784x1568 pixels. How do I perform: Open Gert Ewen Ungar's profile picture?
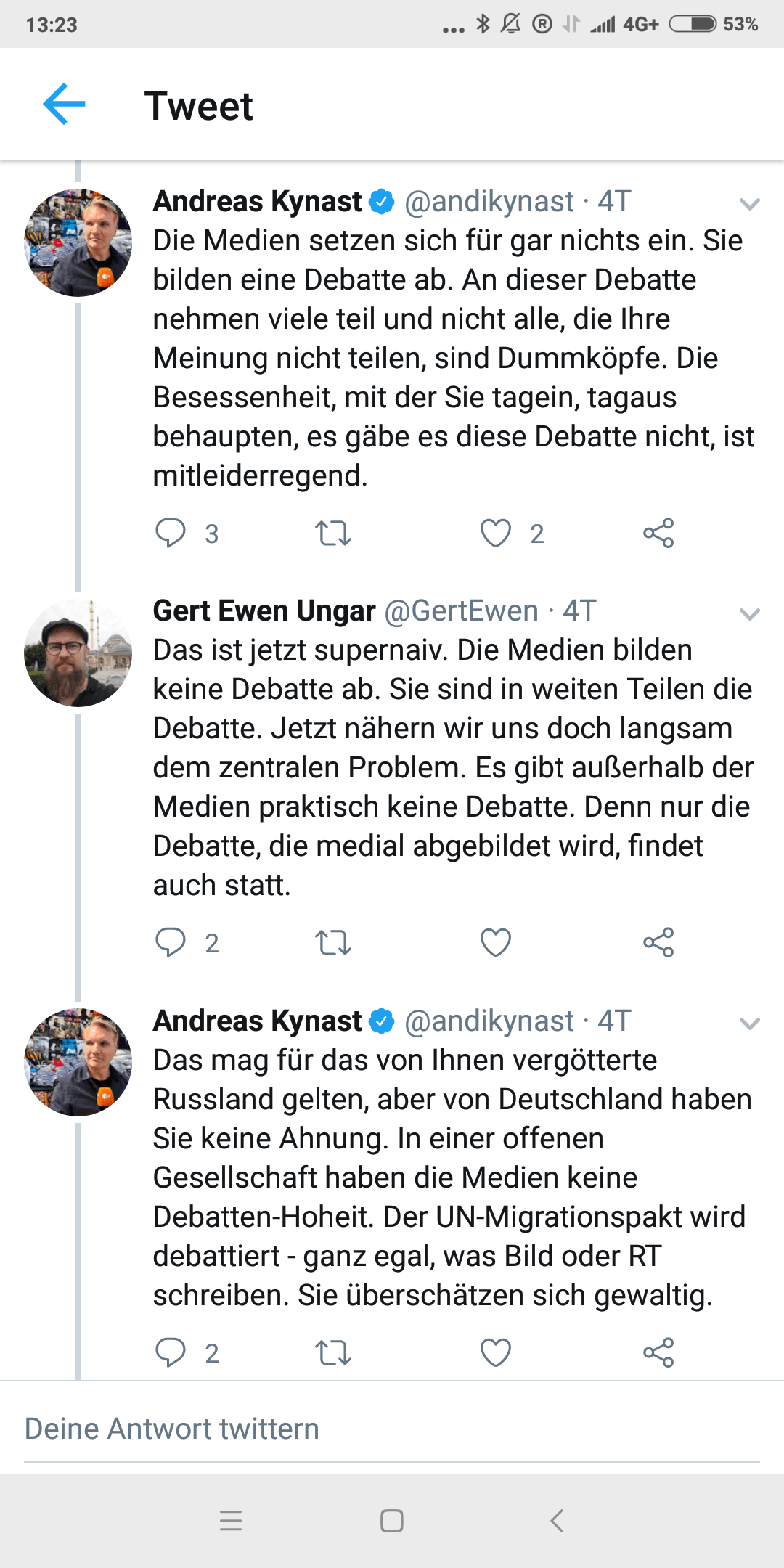[78, 653]
